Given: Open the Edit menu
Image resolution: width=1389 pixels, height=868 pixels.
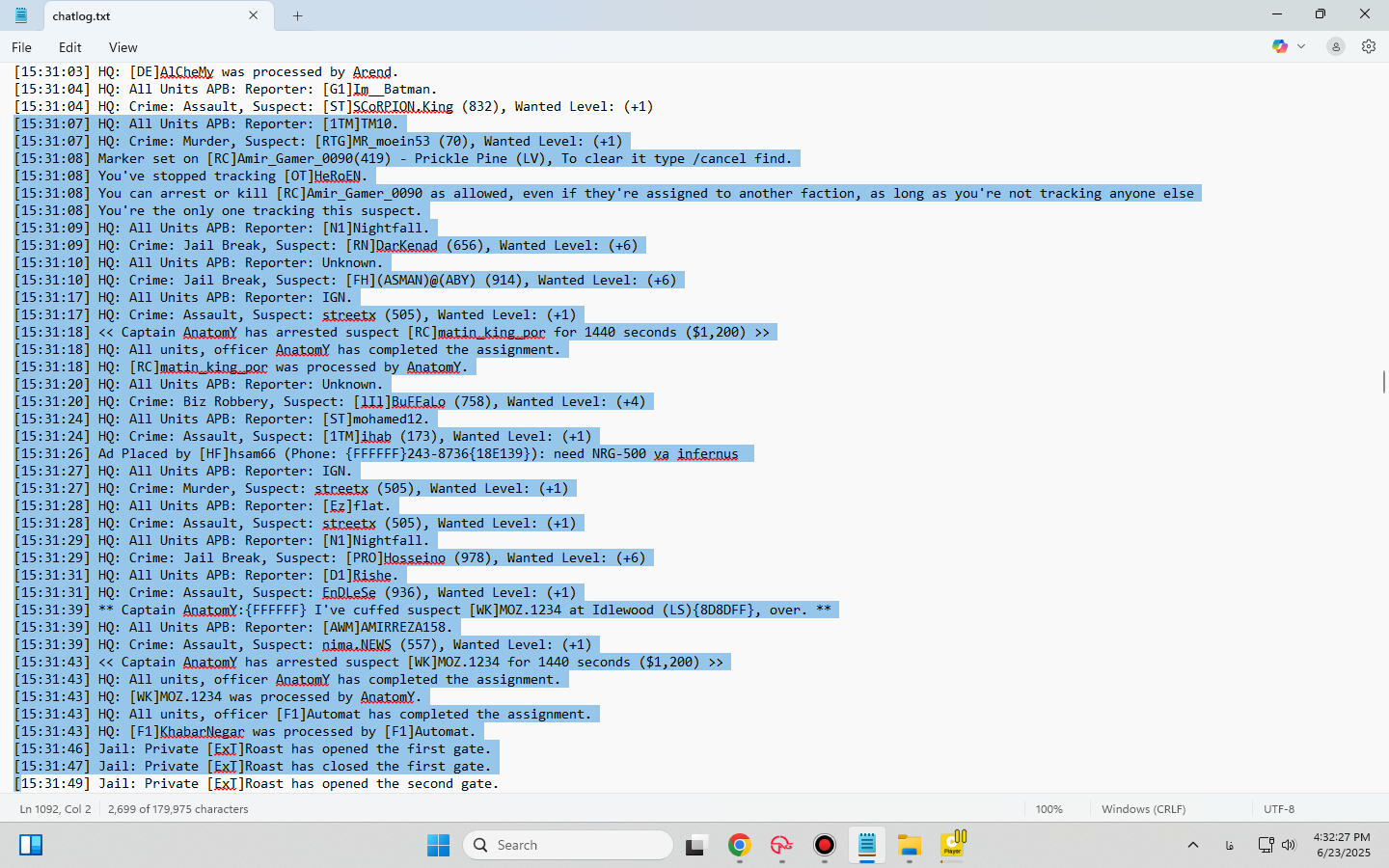Looking at the screenshot, I should point(69,47).
